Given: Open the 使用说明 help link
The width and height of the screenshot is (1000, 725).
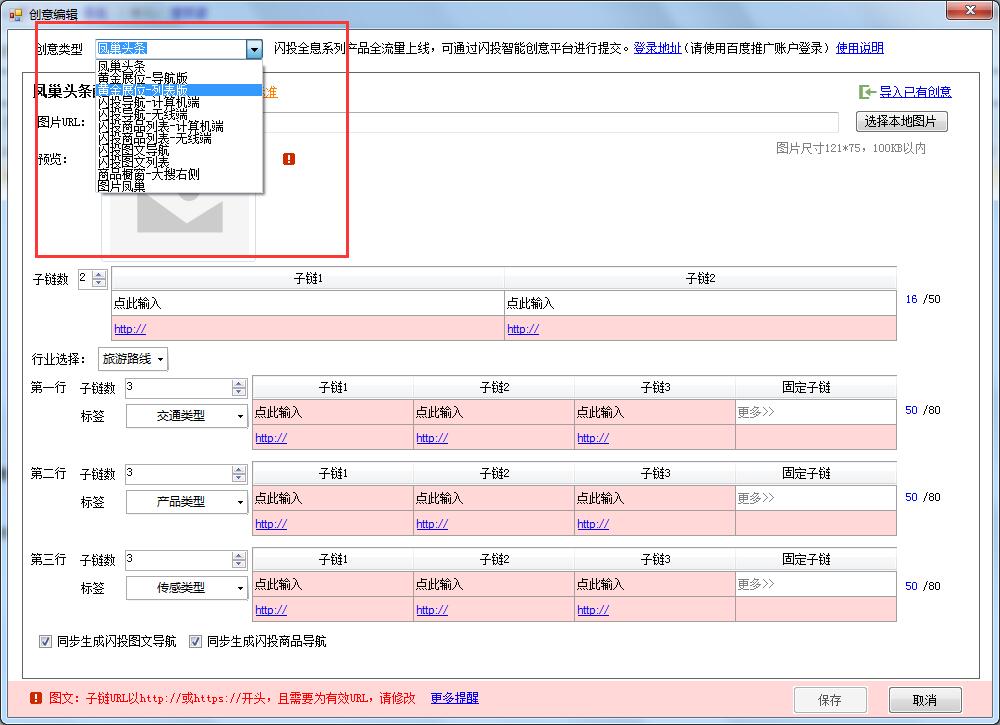Looking at the screenshot, I should coord(860,48).
